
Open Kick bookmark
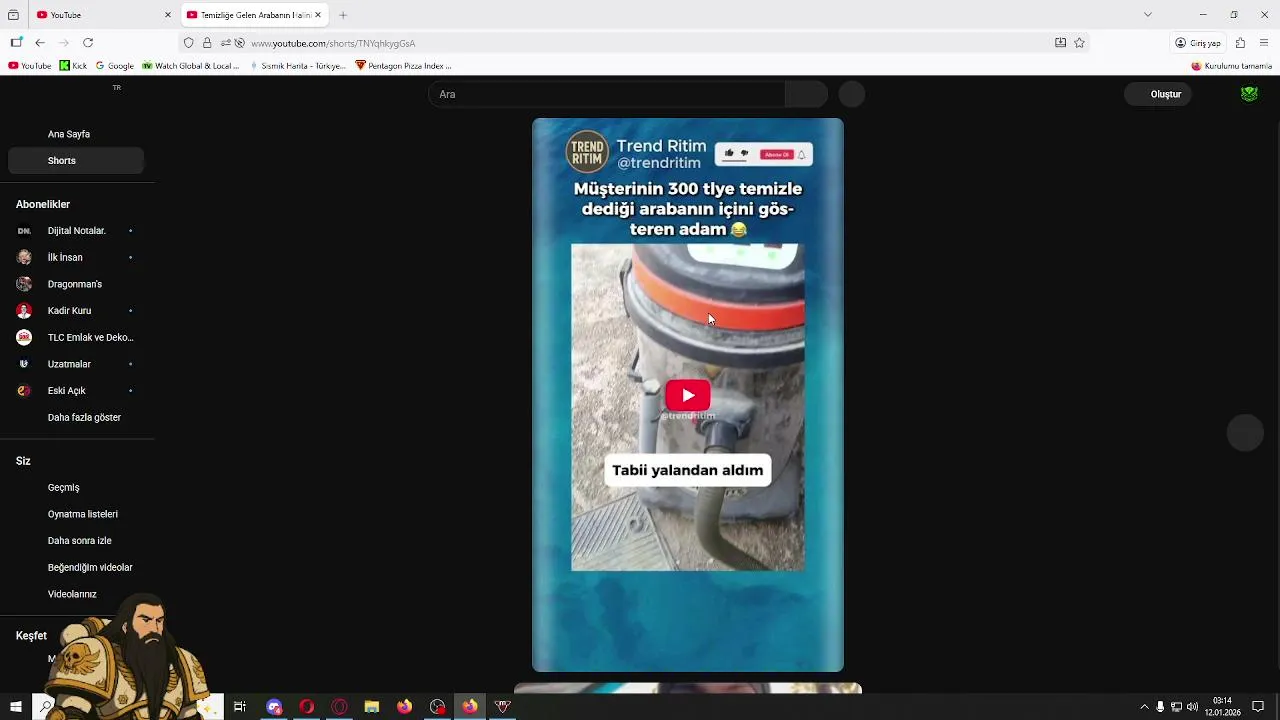(x=73, y=66)
